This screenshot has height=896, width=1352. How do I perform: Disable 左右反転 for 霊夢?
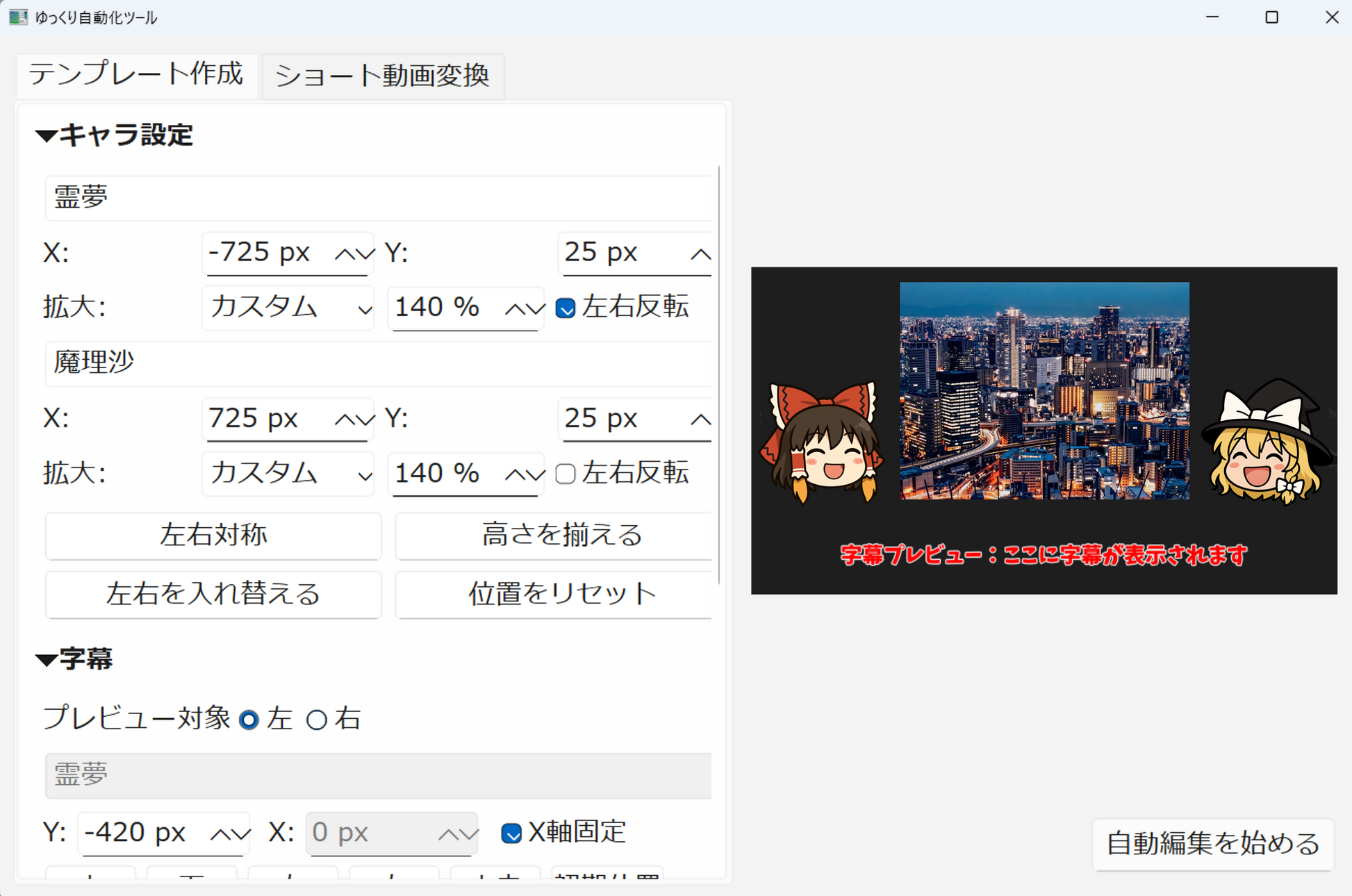point(566,308)
